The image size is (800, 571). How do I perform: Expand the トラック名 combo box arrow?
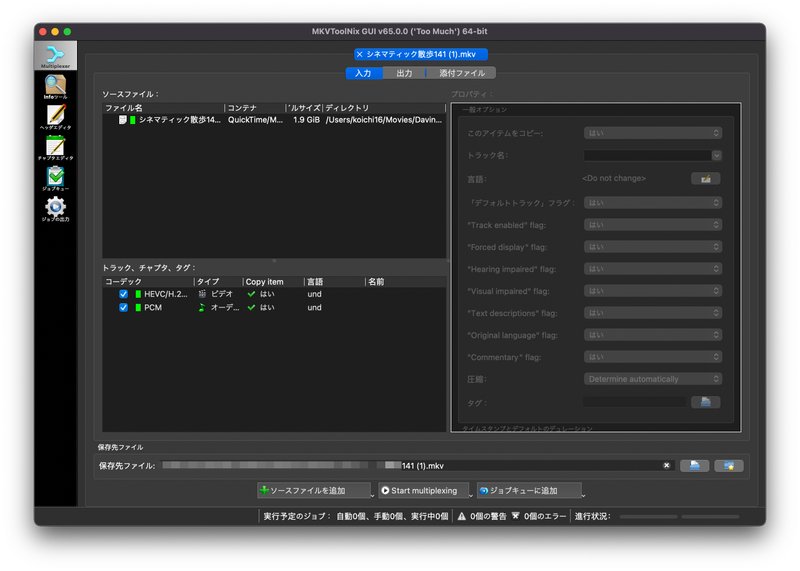point(716,156)
